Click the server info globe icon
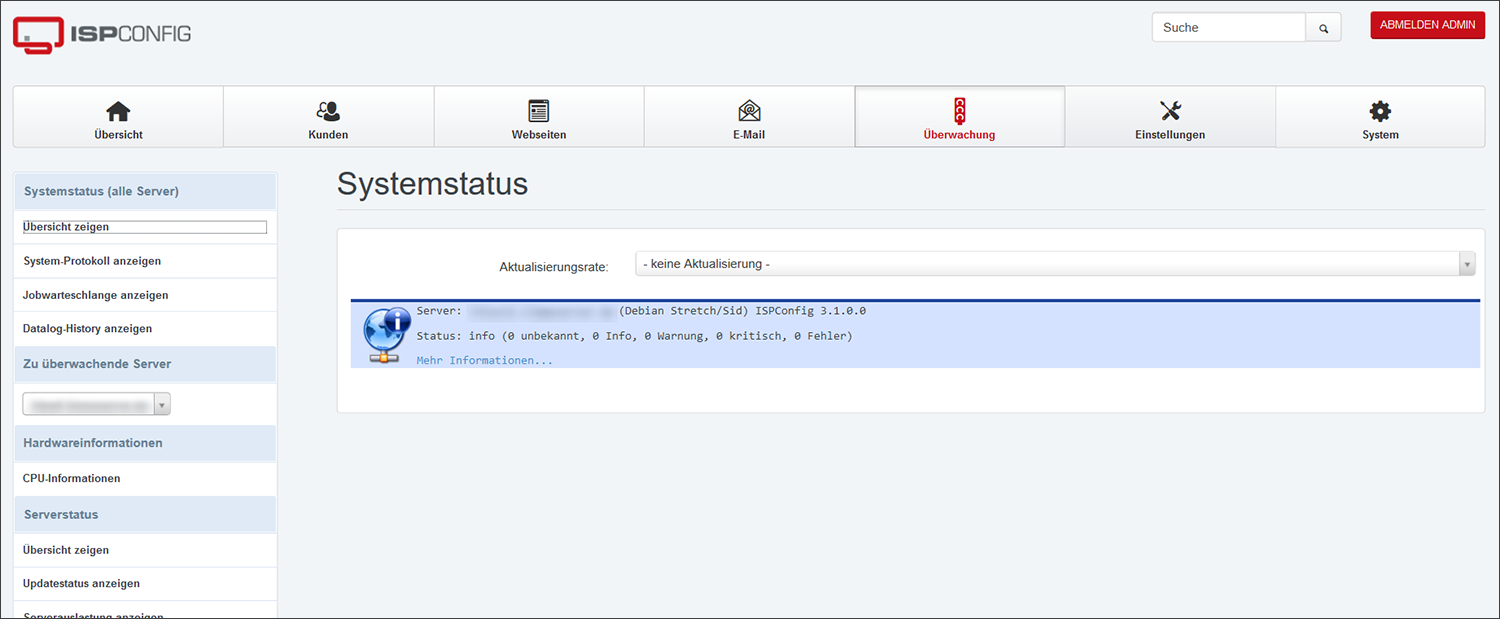The height and width of the screenshot is (619, 1500). click(x=385, y=335)
